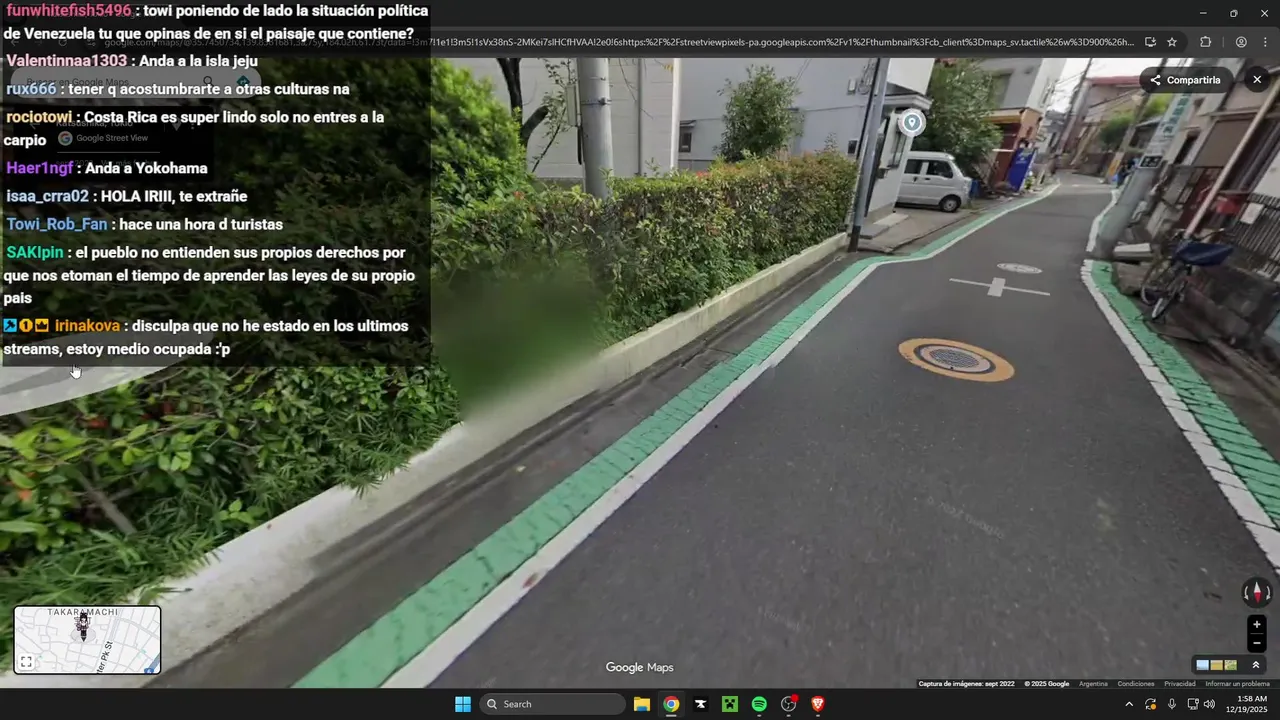This screenshot has width=1280, height=720.
Task: Rotate view clockwise with compass right arrow
Action: click(1268, 592)
